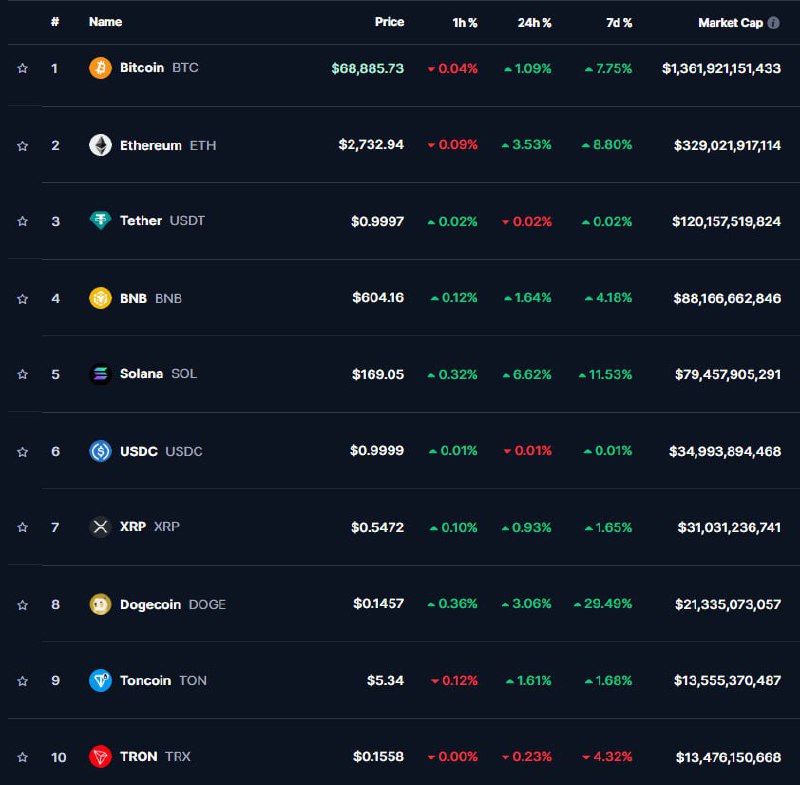Click Dogecoin 7d change 29.49%
The width and height of the screenshot is (800, 785).
coord(603,603)
